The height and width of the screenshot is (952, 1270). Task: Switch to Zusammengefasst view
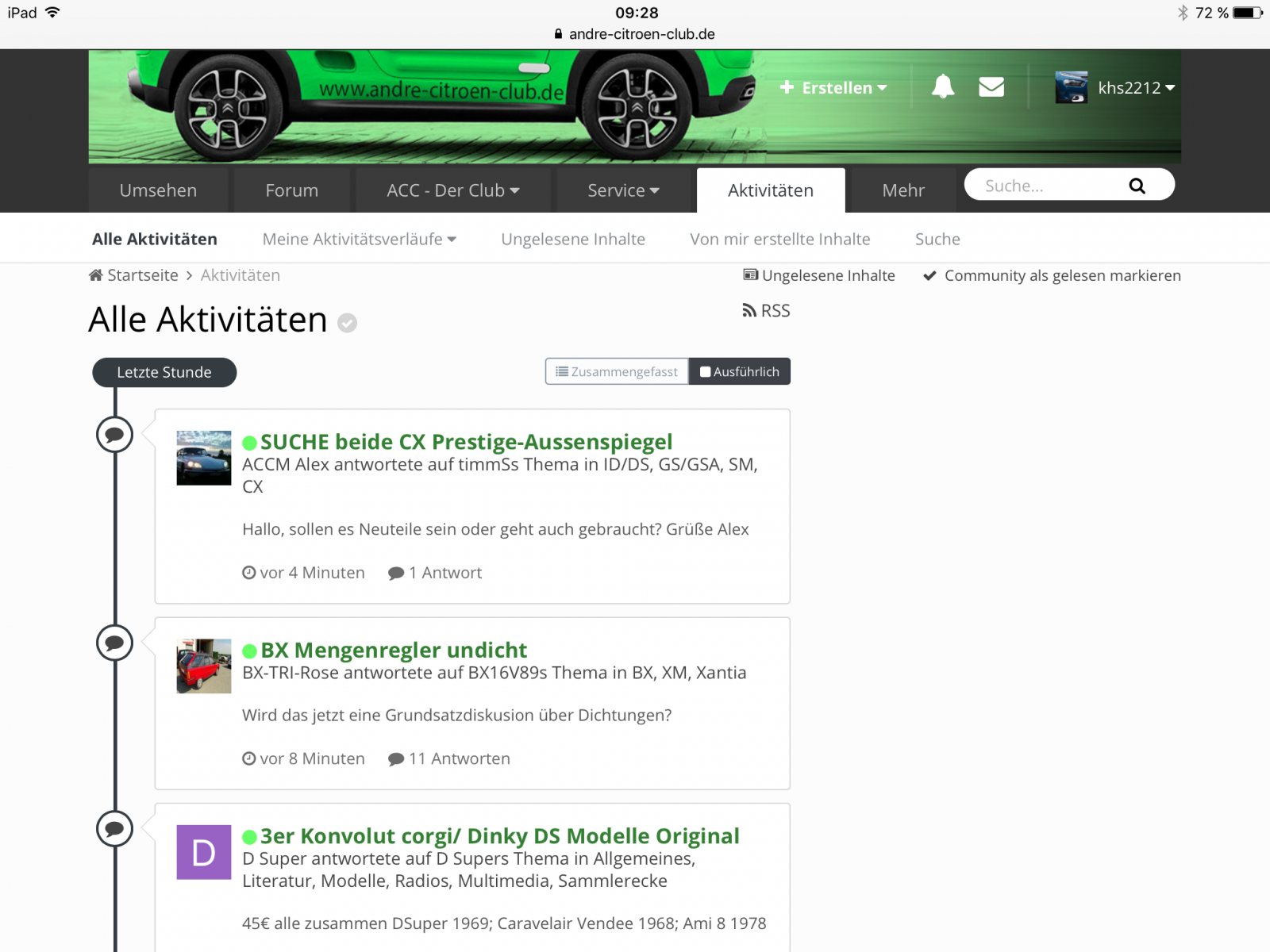pos(617,371)
